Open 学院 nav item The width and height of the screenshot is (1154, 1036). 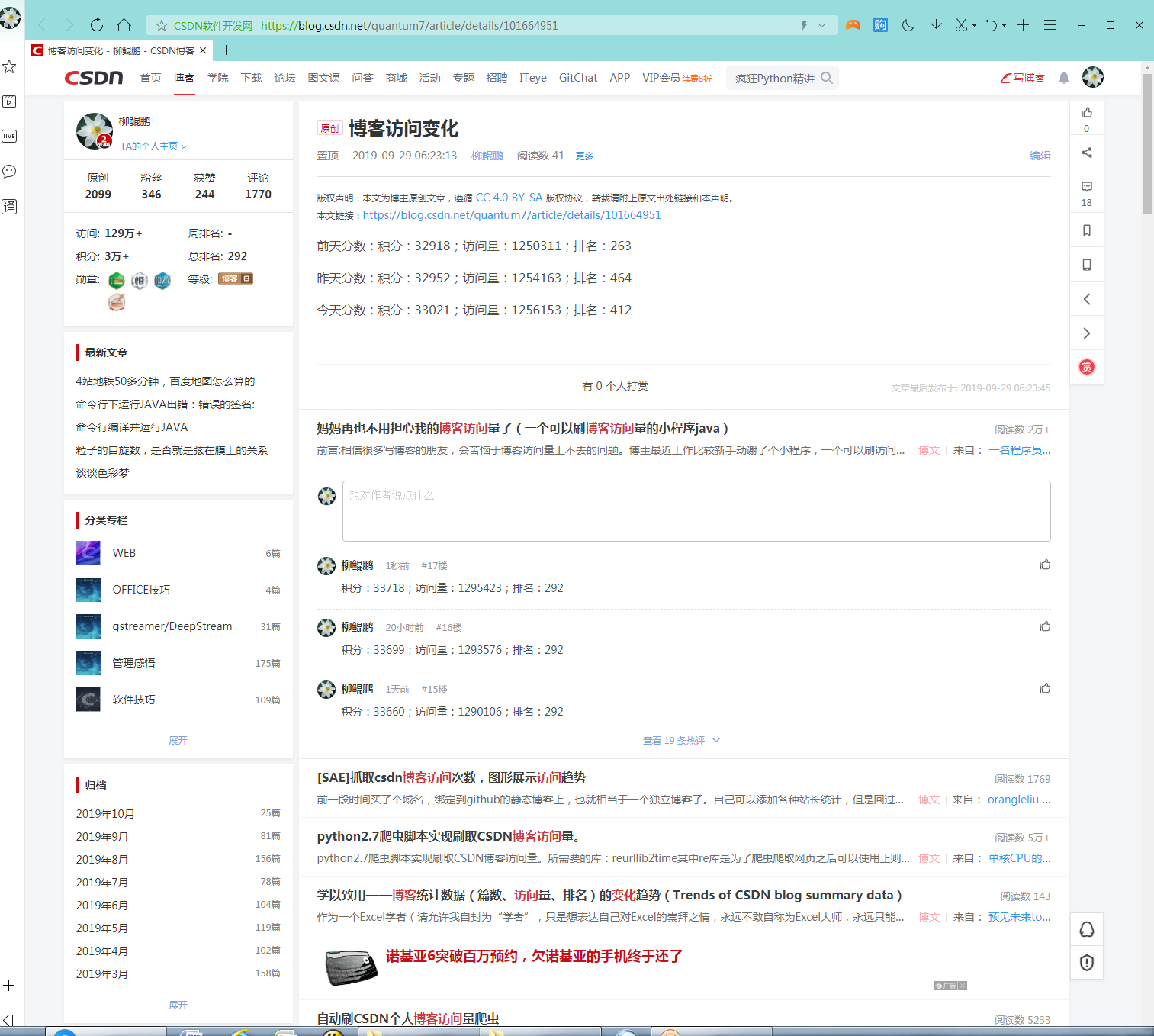click(x=217, y=78)
